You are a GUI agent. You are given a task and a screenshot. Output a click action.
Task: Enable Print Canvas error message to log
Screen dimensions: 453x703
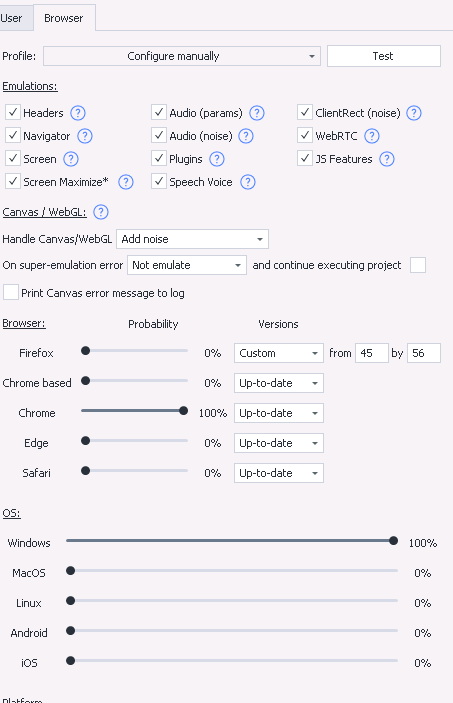11,292
